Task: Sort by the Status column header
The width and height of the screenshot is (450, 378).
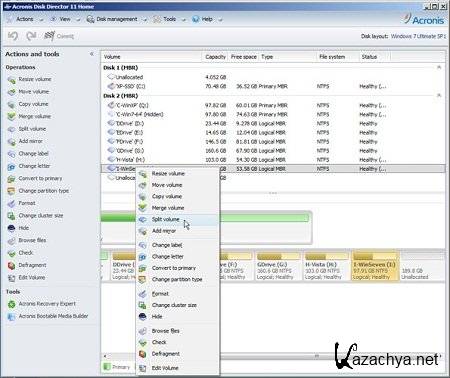Action: pos(374,57)
